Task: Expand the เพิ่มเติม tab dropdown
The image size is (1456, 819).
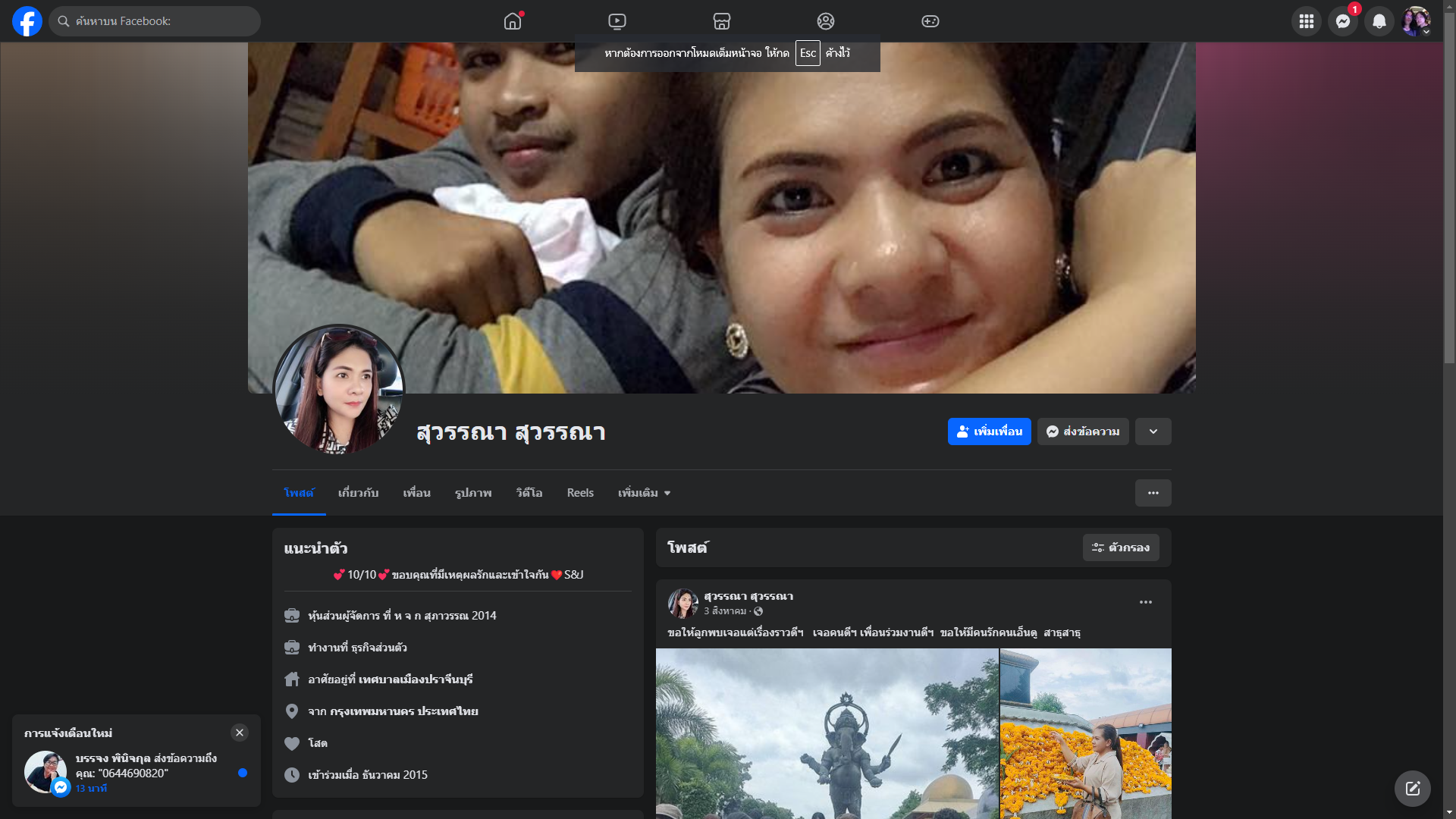Action: (644, 493)
